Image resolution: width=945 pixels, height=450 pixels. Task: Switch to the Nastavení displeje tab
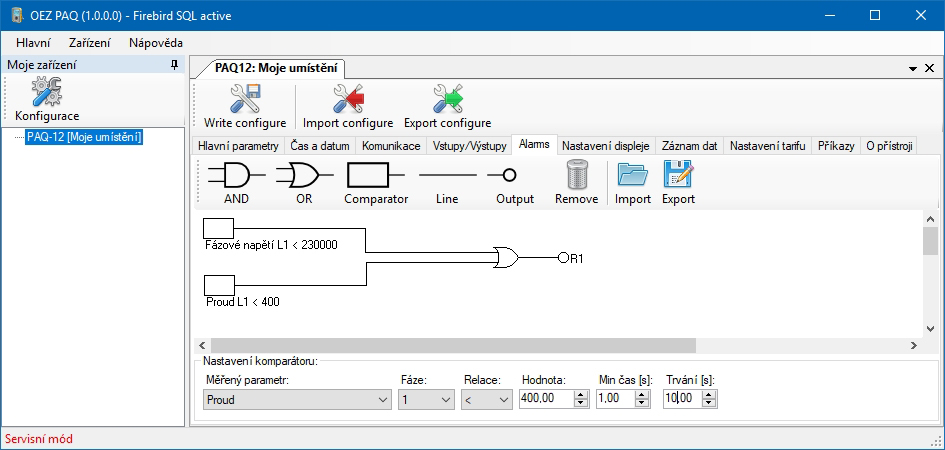point(606,146)
